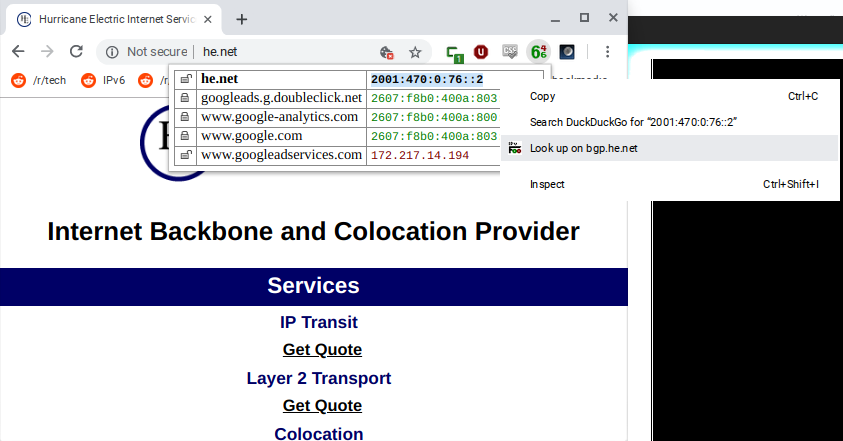Click the IPv6 address for www.google-analytics.com
Image resolution: width=843 pixels, height=441 pixels.
click(434, 117)
